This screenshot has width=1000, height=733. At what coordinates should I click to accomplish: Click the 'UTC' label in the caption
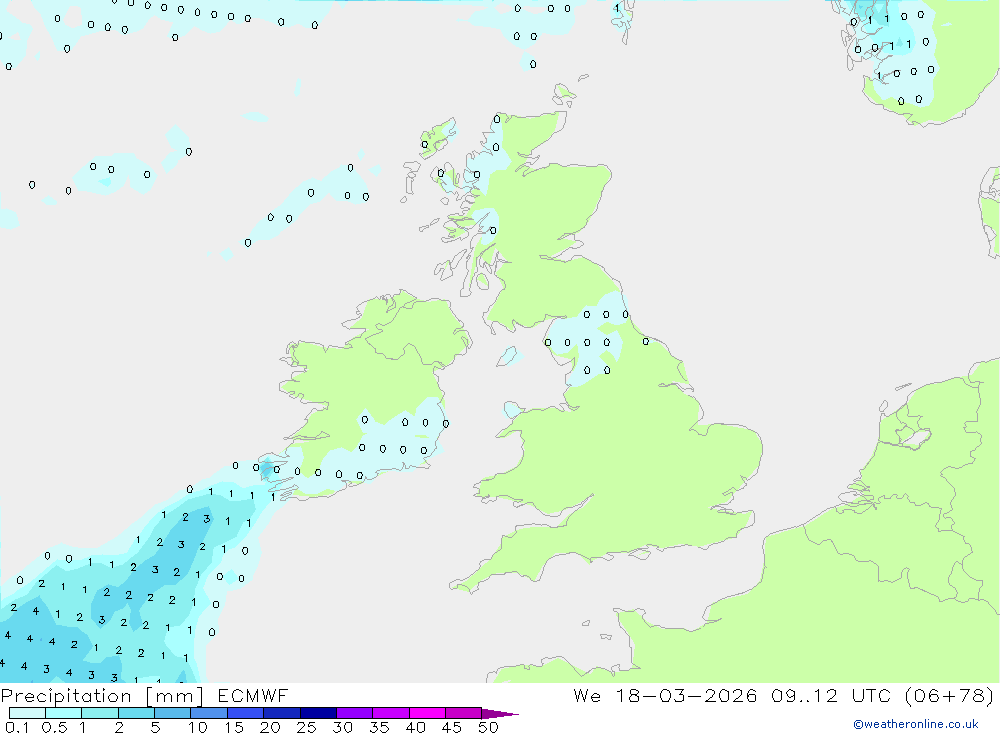871,695
